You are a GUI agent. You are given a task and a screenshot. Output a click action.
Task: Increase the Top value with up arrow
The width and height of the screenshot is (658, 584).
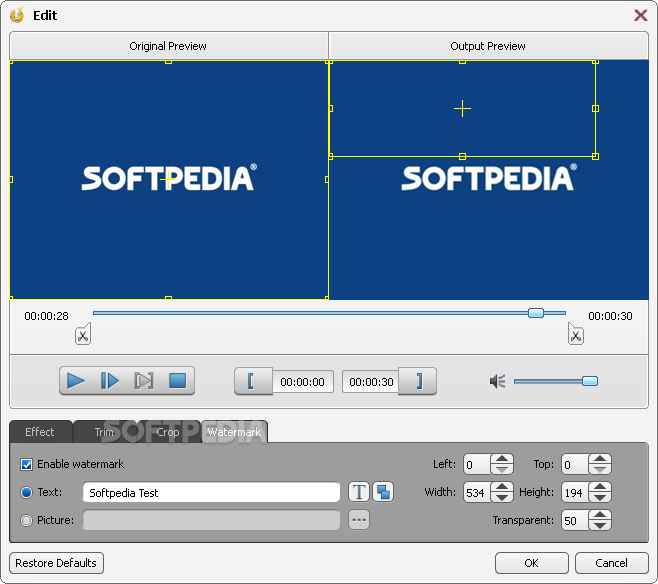pos(600,459)
